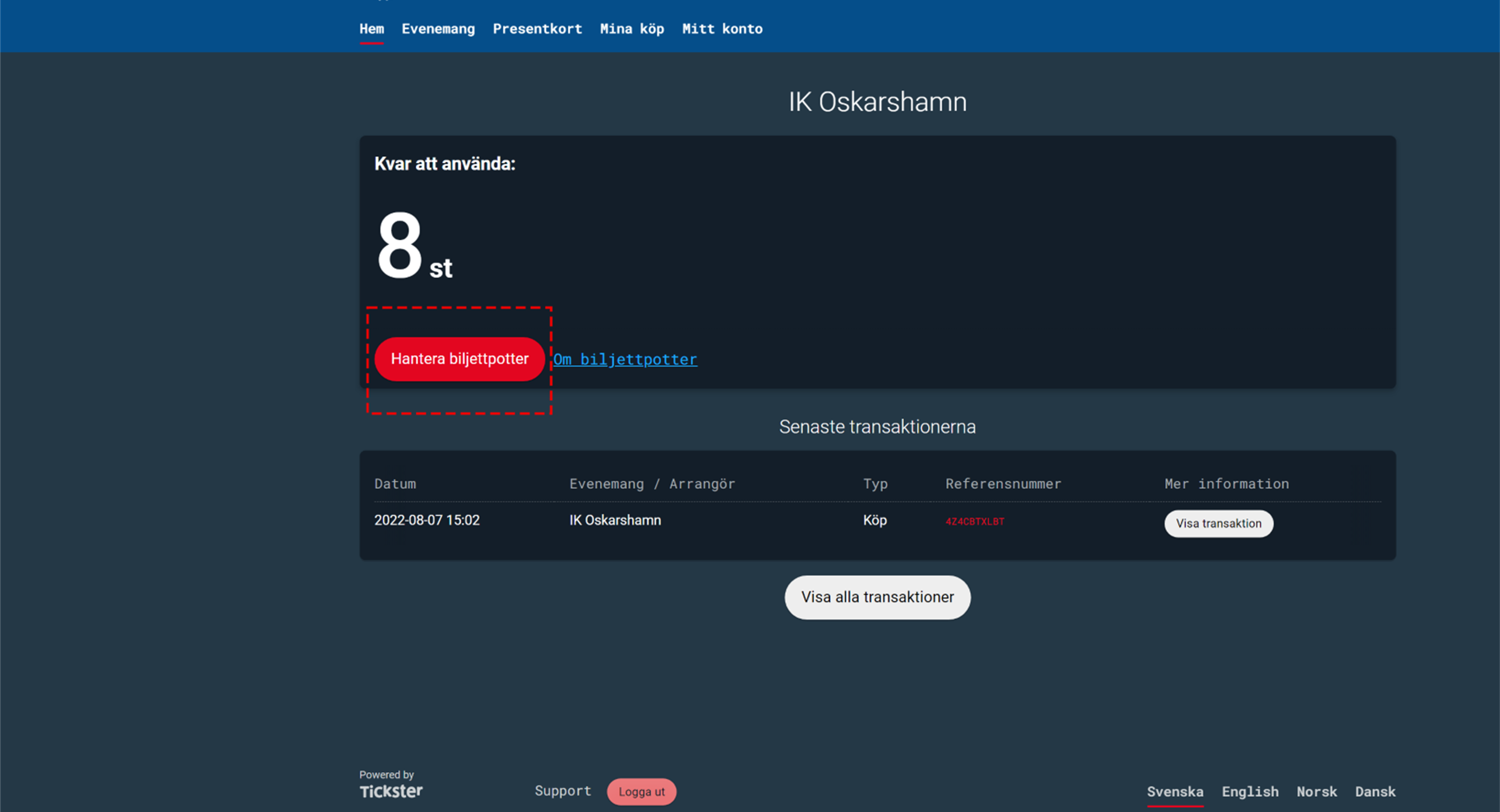This screenshot has height=812, width=1500.
Task: Open the Om biljettpotter link
Action: [x=625, y=359]
